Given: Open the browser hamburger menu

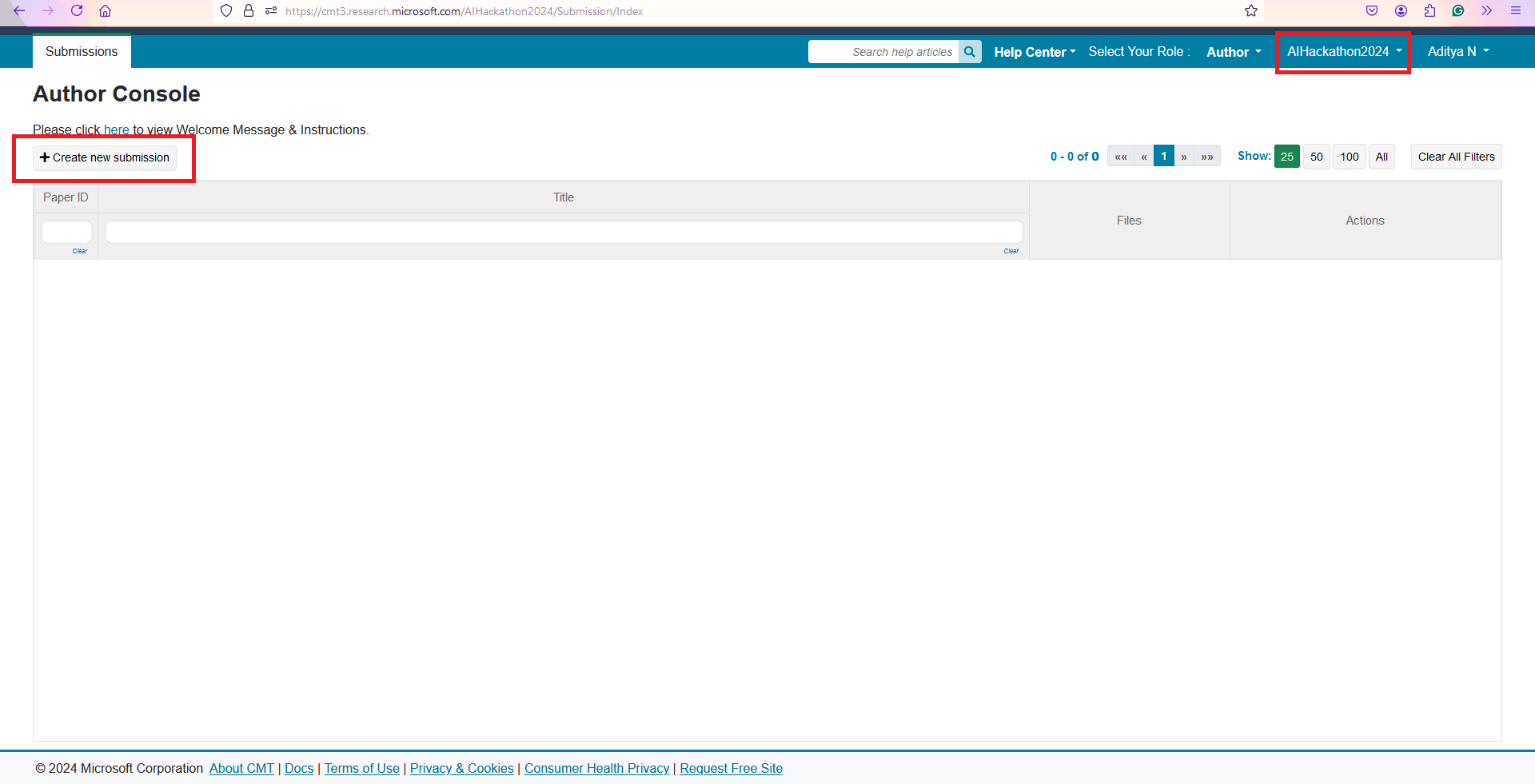Looking at the screenshot, I should click(x=1515, y=11).
